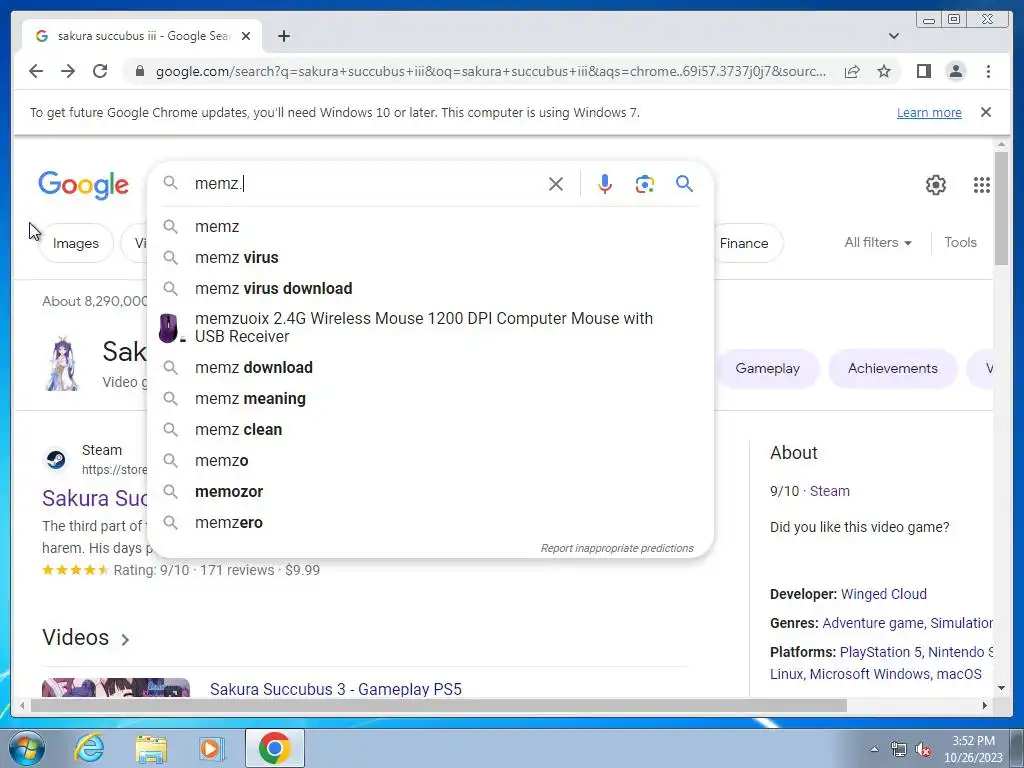Search by image with Lens icon

click(x=645, y=184)
